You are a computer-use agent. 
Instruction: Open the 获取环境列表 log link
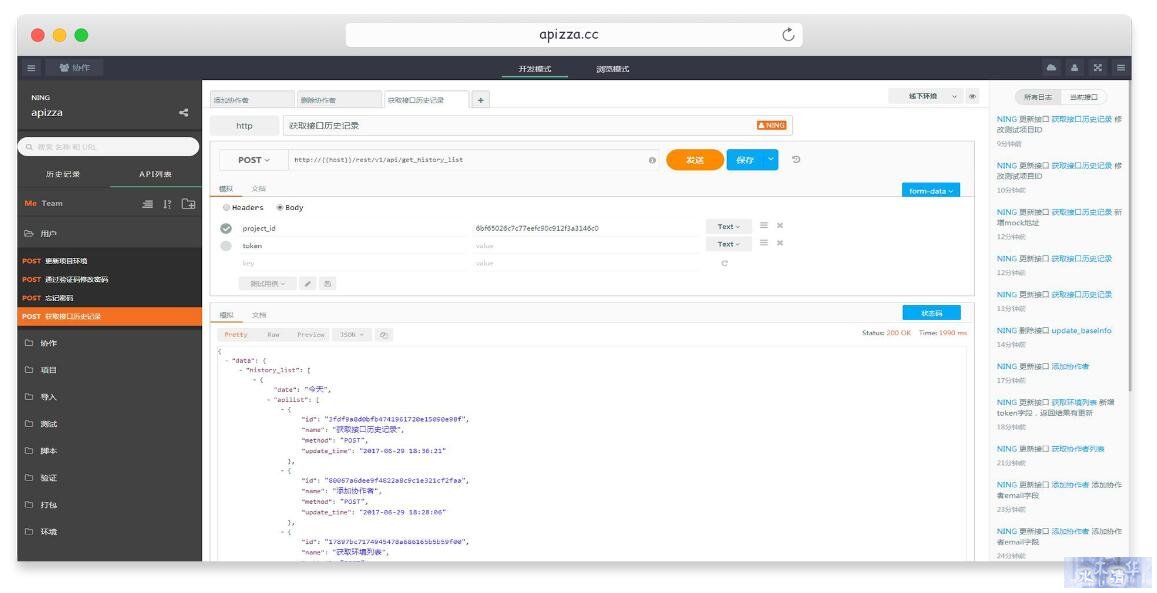tap(1074, 403)
